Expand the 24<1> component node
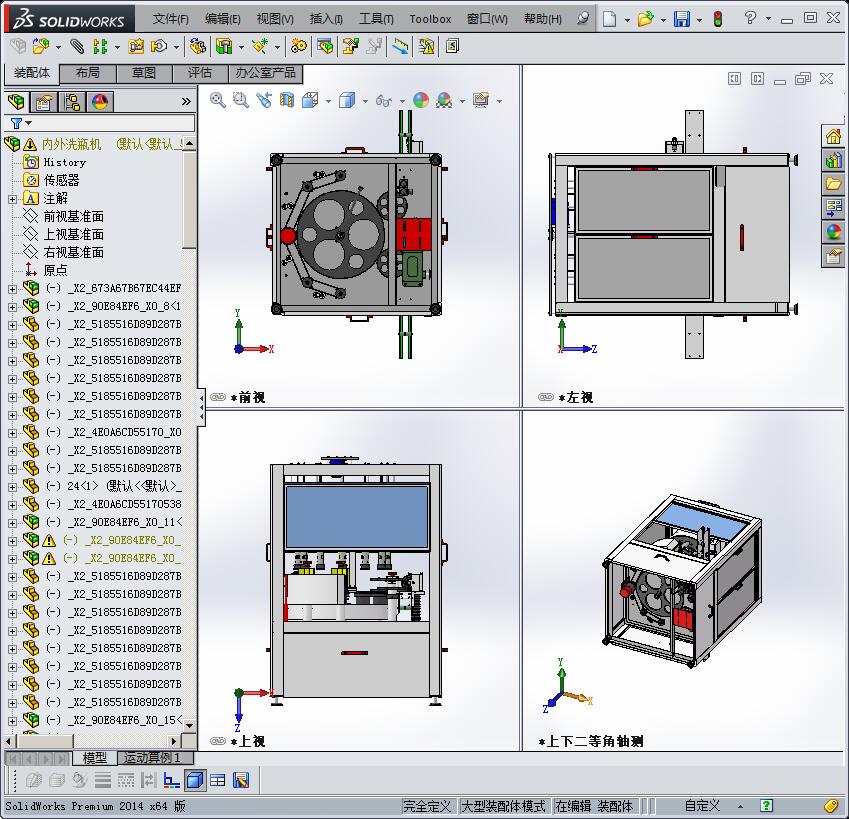Screen dimensions: 849x819 pyautogui.click(x=12, y=487)
